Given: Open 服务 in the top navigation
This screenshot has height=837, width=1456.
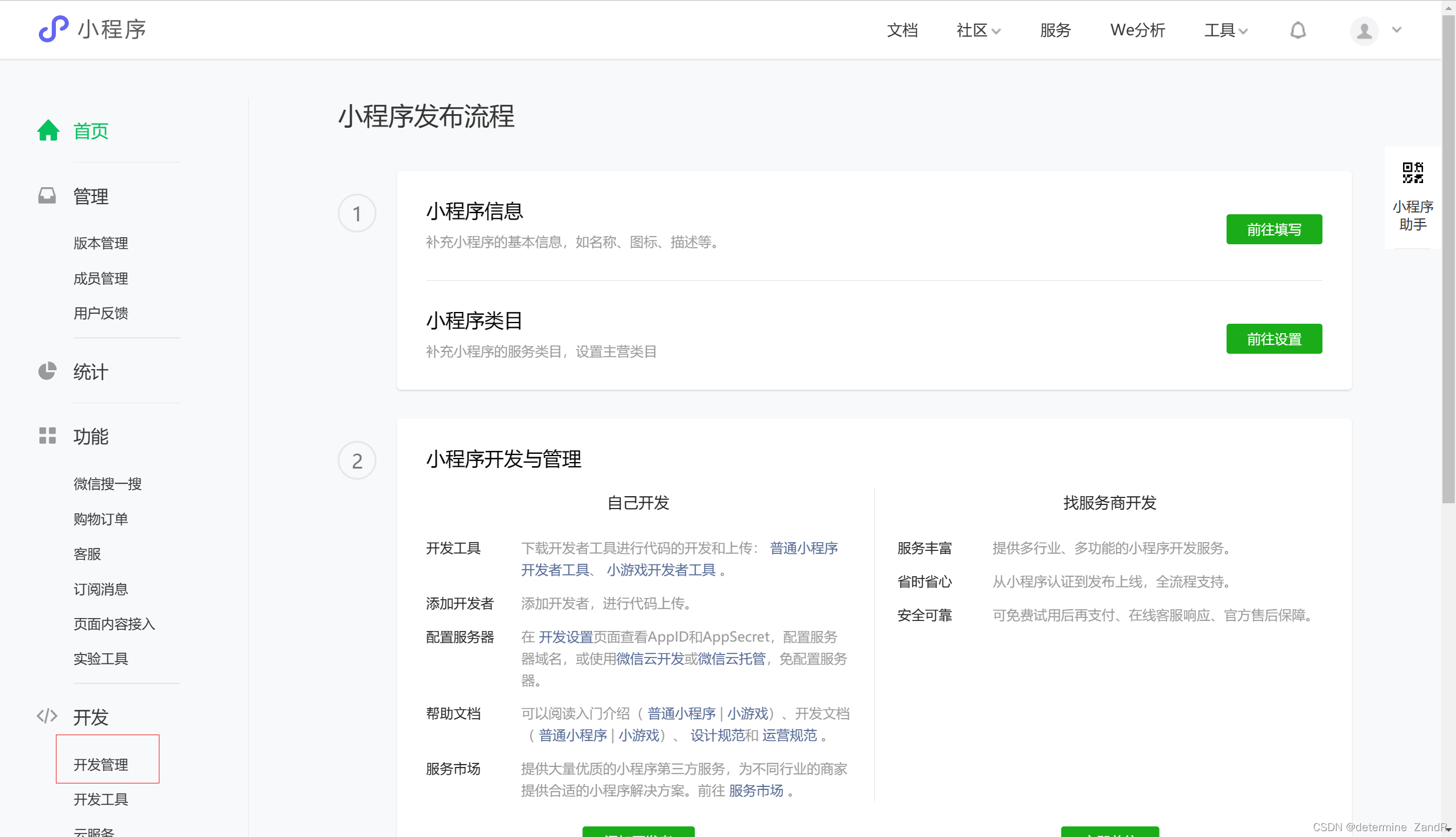Looking at the screenshot, I should click(1055, 30).
